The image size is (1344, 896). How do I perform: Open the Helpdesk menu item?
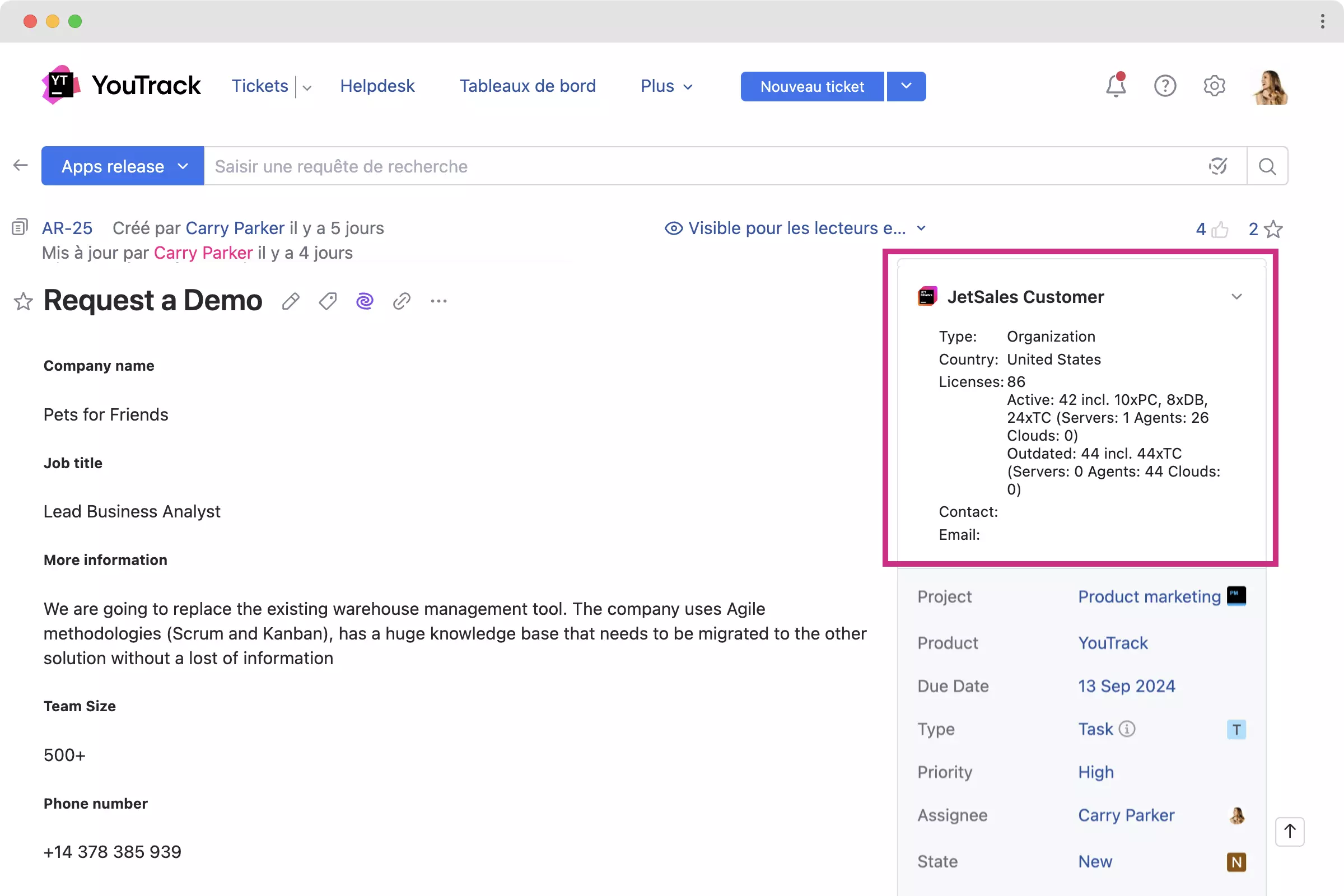377,86
